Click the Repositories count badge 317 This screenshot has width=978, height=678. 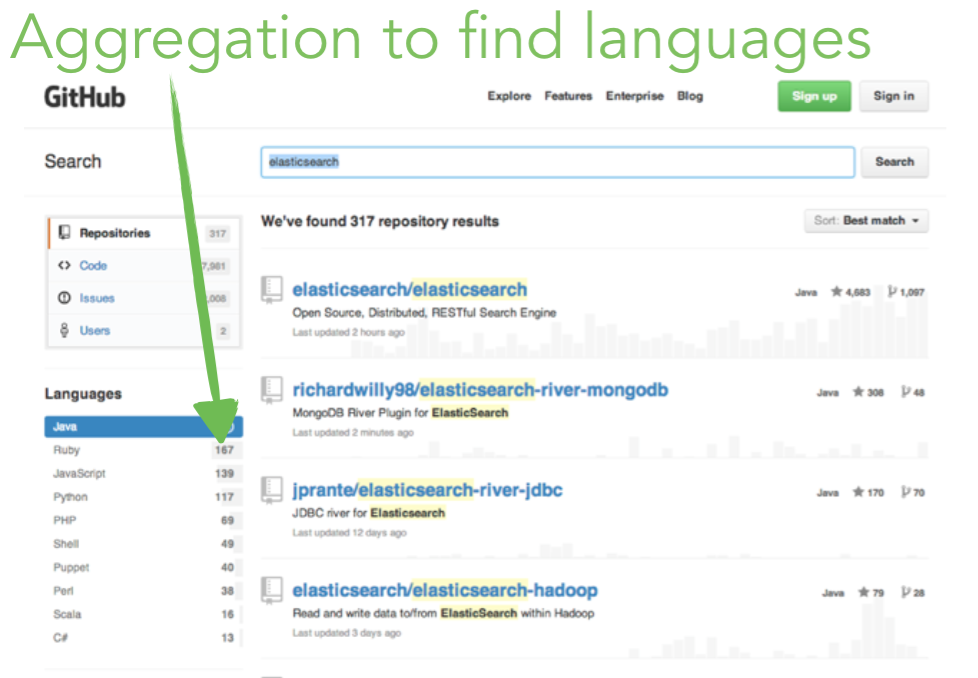[x=218, y=234]
